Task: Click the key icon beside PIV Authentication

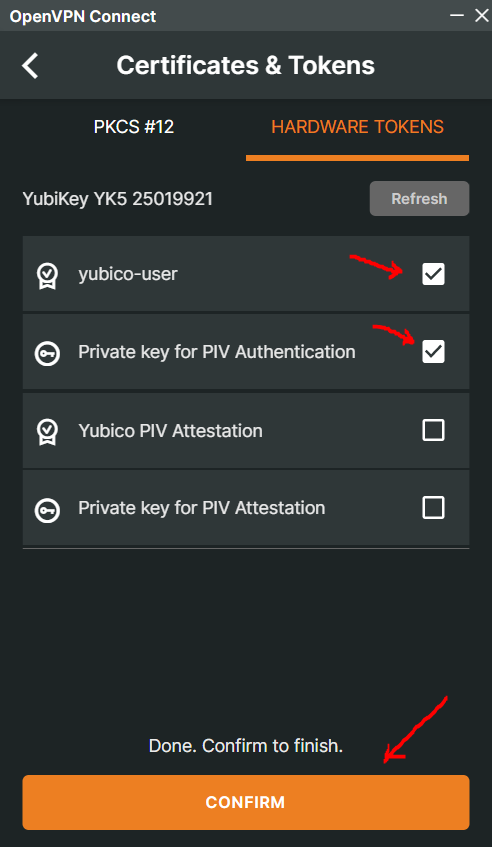Action: click(48, 353)
